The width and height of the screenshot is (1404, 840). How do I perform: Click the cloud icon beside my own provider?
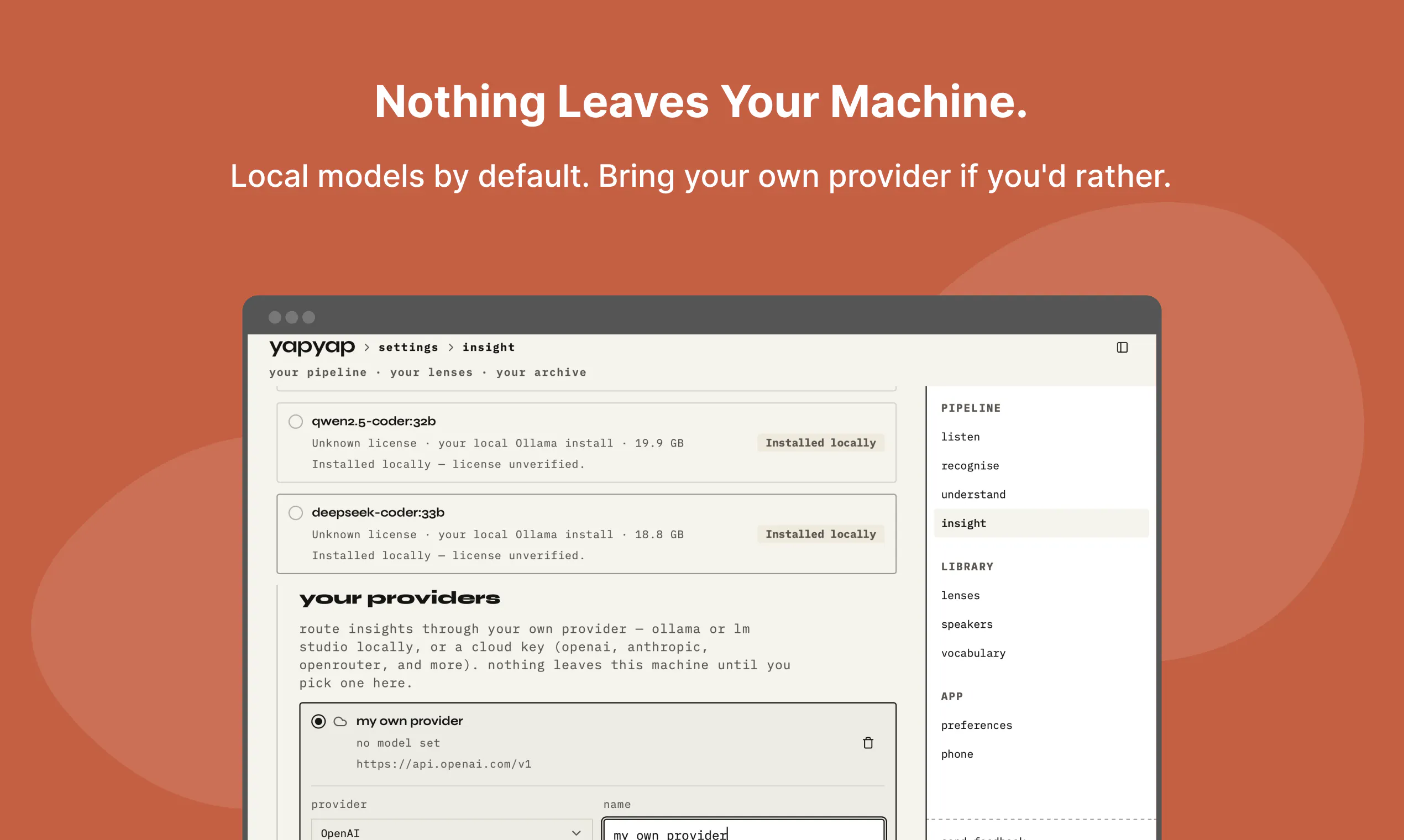click(340, 721)
